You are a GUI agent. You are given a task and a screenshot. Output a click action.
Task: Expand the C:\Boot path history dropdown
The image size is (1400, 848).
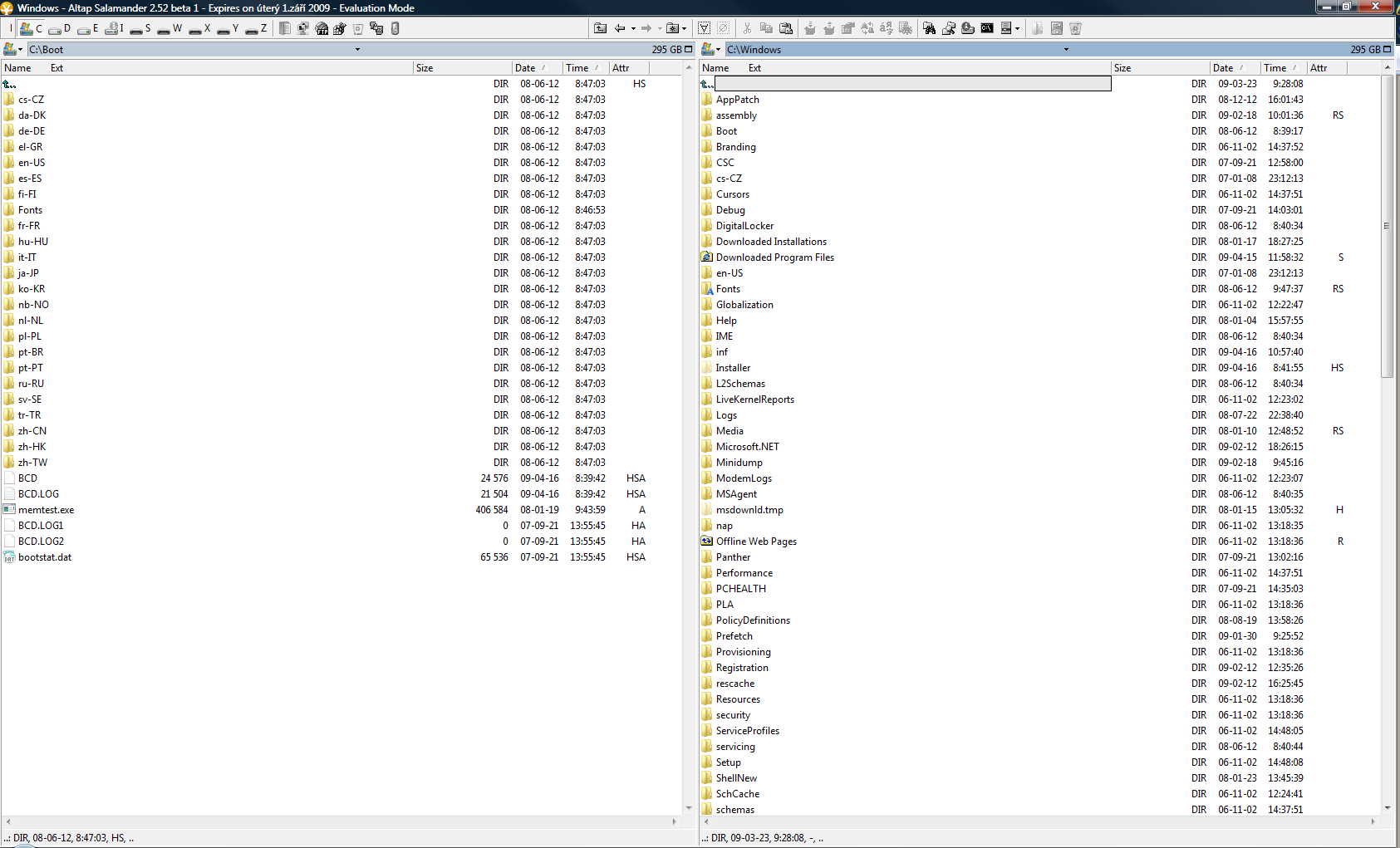pyautogui.click(x=357, y=50)
